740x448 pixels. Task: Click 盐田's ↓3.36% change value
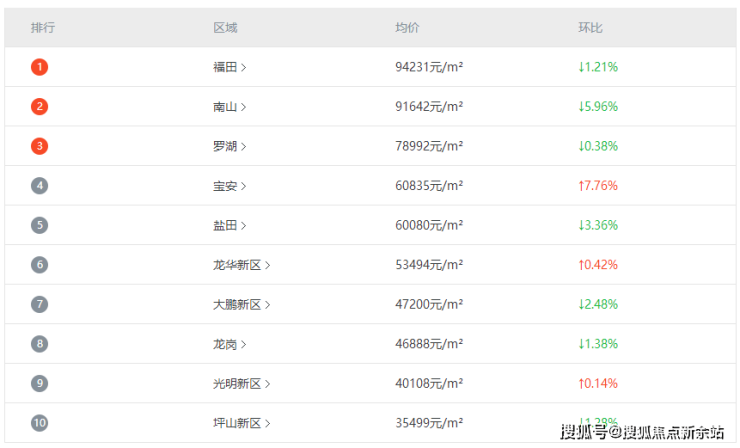(598, 225)
